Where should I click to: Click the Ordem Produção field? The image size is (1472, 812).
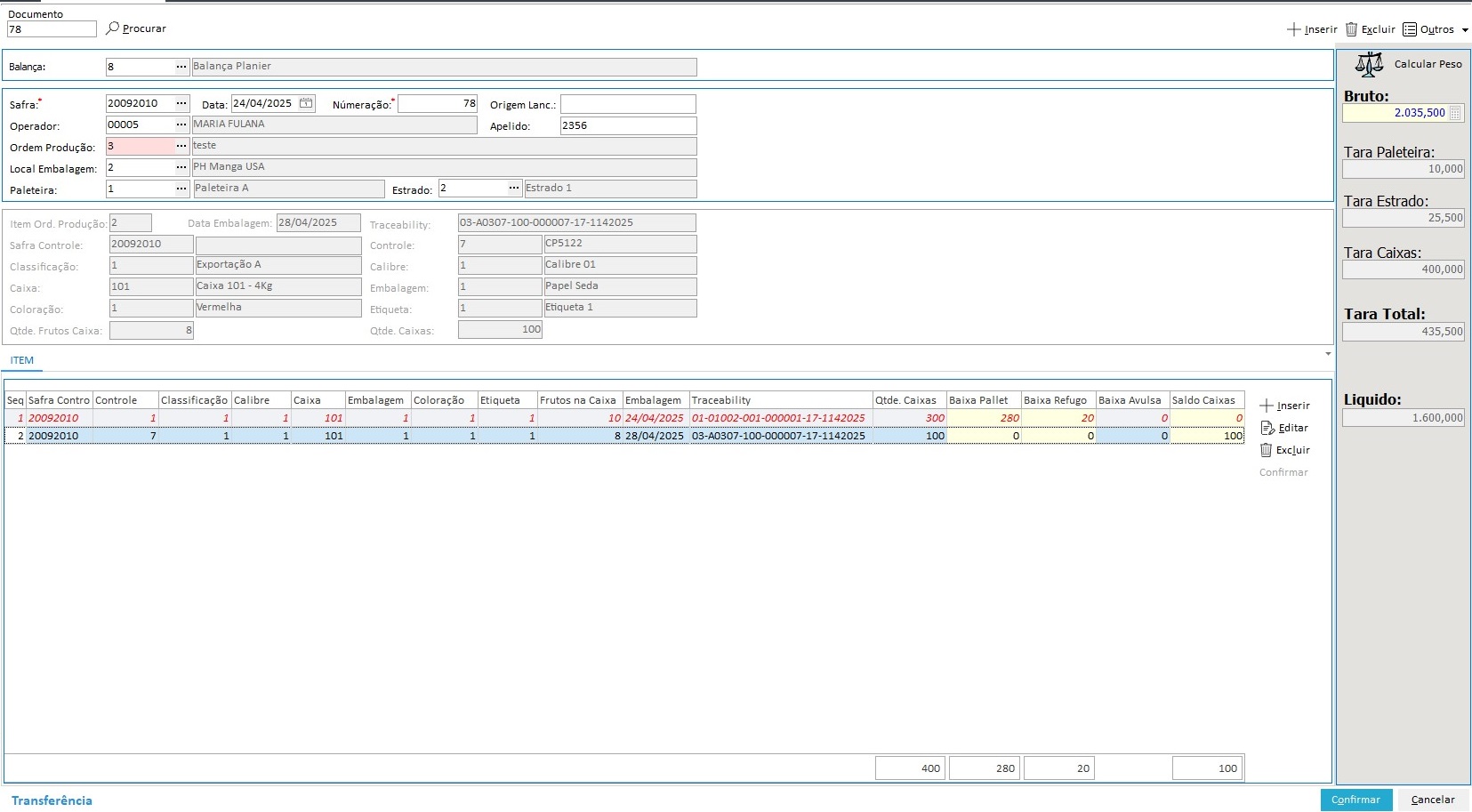tap(141, 146)
